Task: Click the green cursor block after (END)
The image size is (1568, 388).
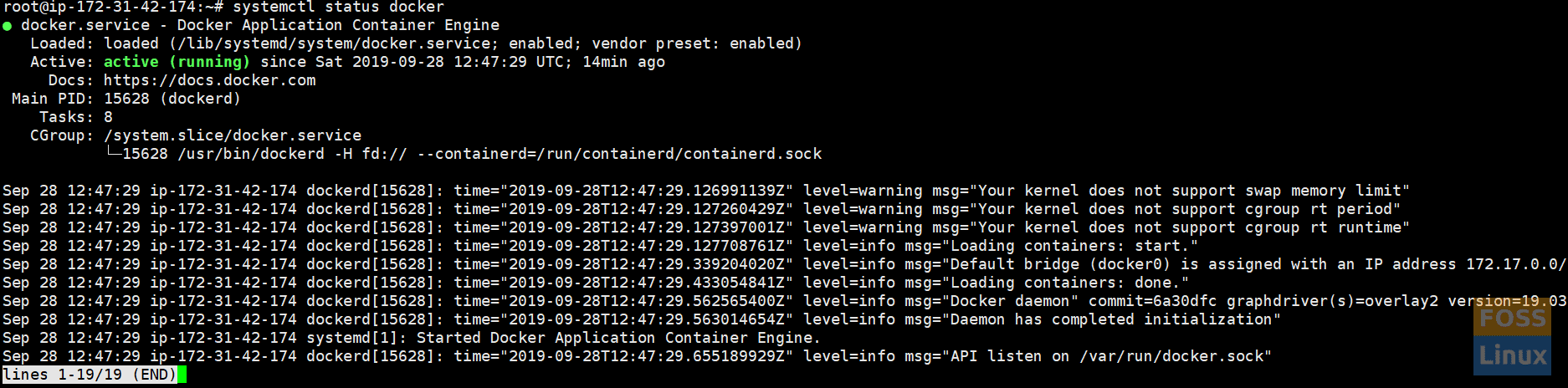Action: [x=182, y=375]
